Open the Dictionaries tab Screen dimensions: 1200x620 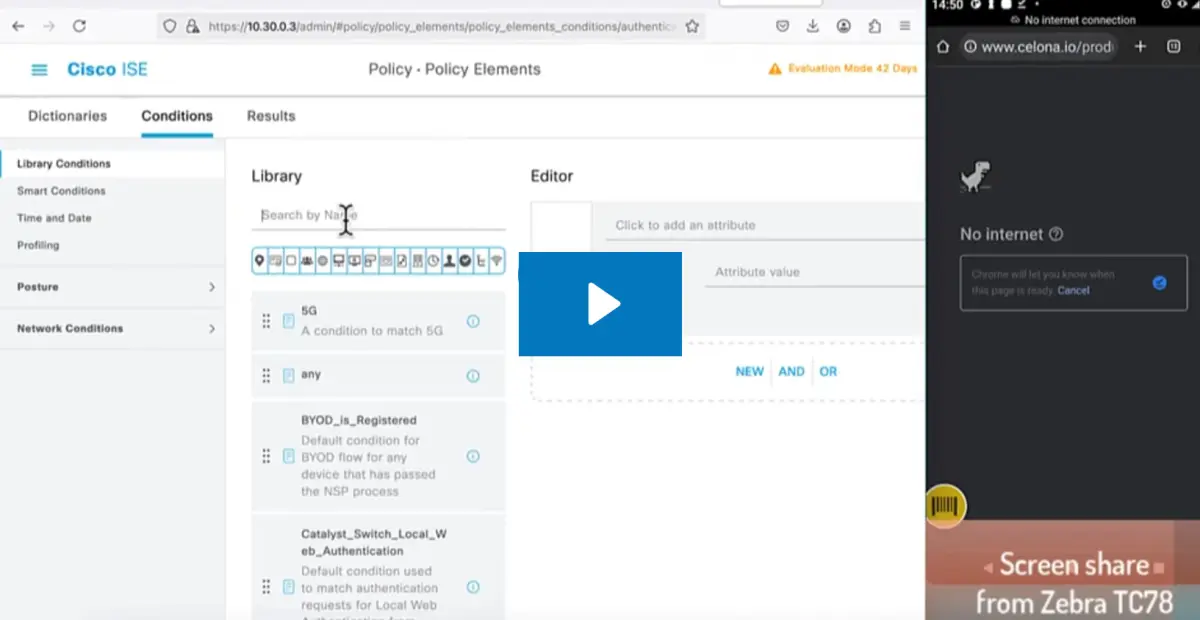pos(67,116)
